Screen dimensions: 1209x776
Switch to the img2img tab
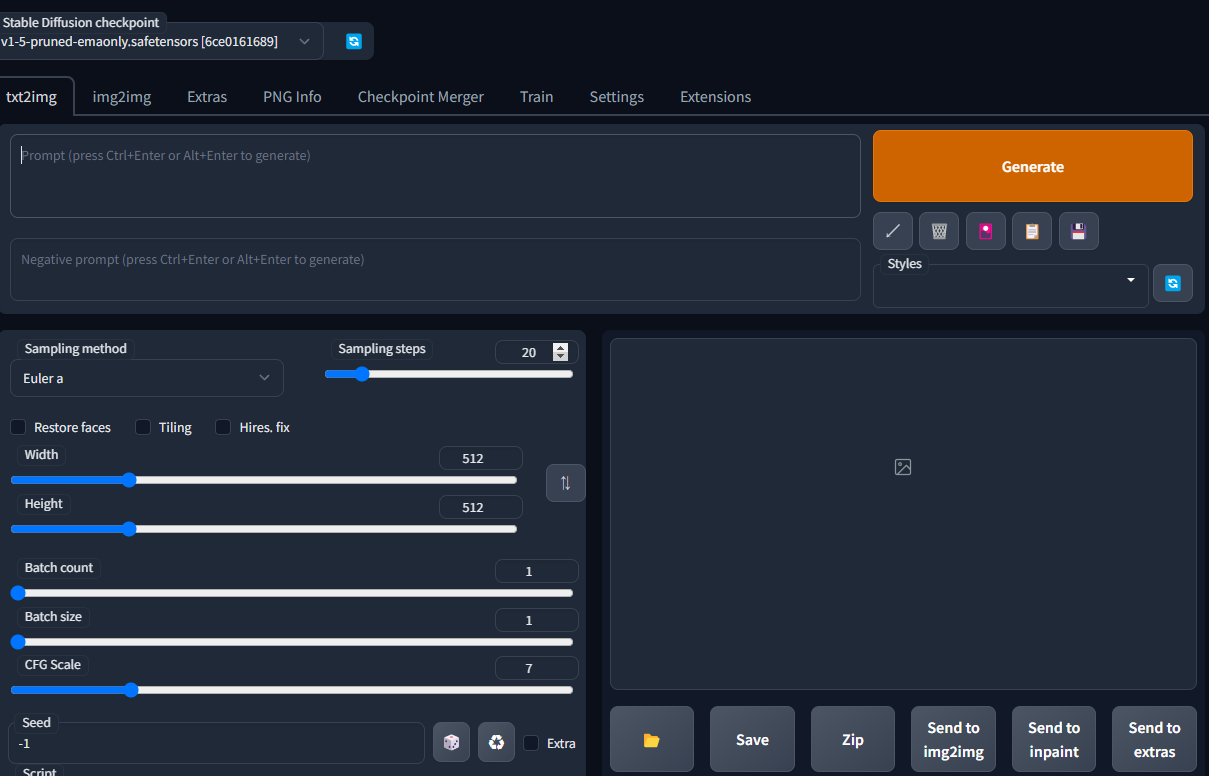[x=122, y=97]
